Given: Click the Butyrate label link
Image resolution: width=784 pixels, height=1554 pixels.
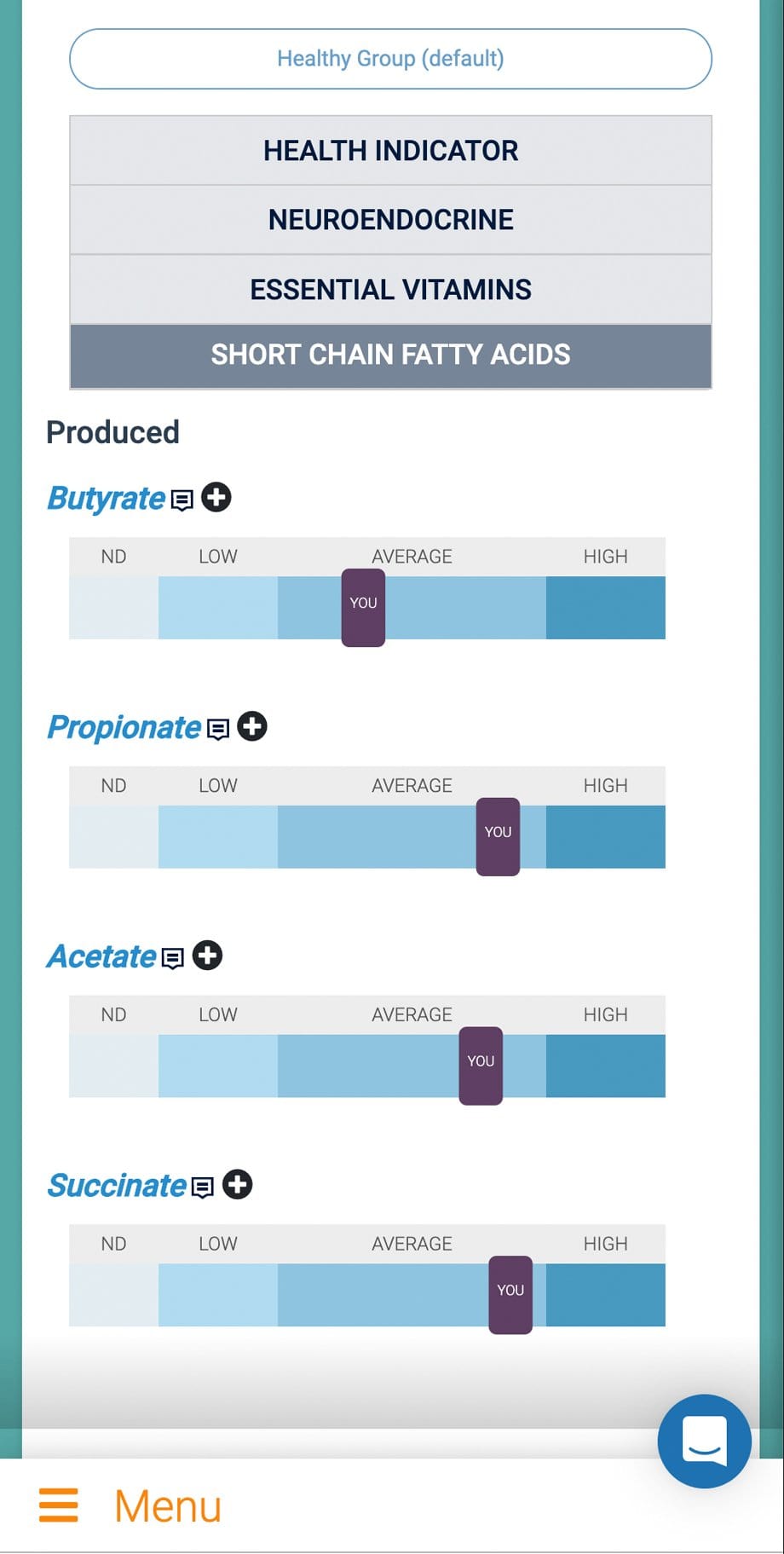Looking at the screenshot, I should pyautogui.click(x=106, y=499).
